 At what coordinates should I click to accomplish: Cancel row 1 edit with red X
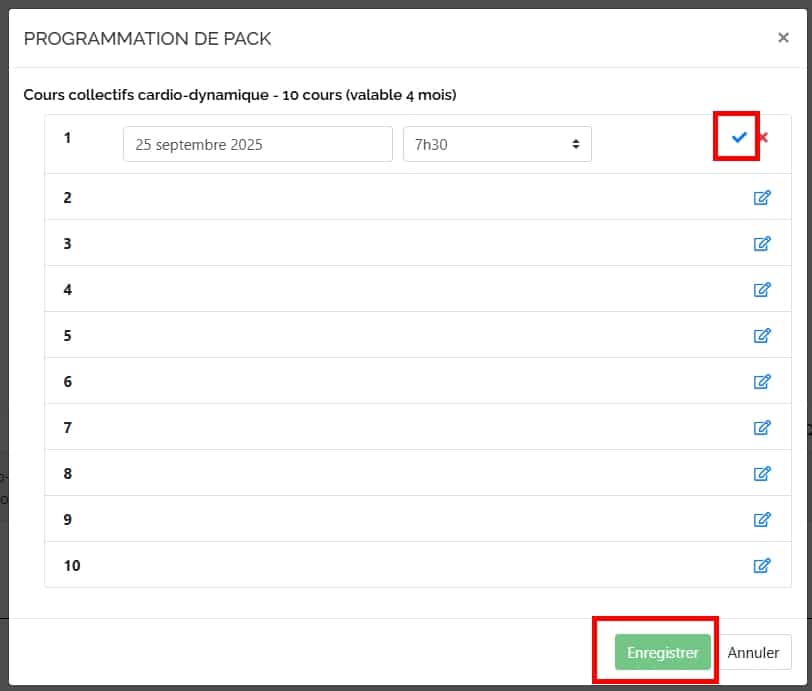(x=763, y=137)
